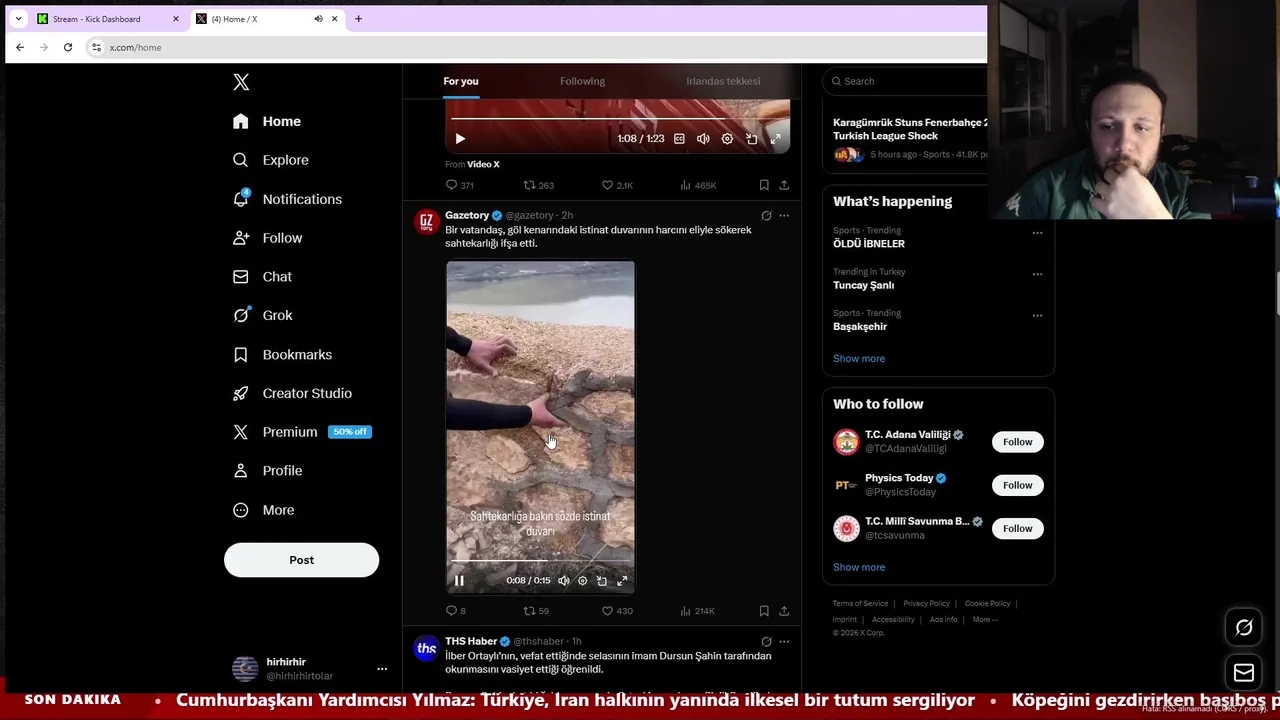View analytics showing 465K views
1280x720 pixels.
[698, 185]
